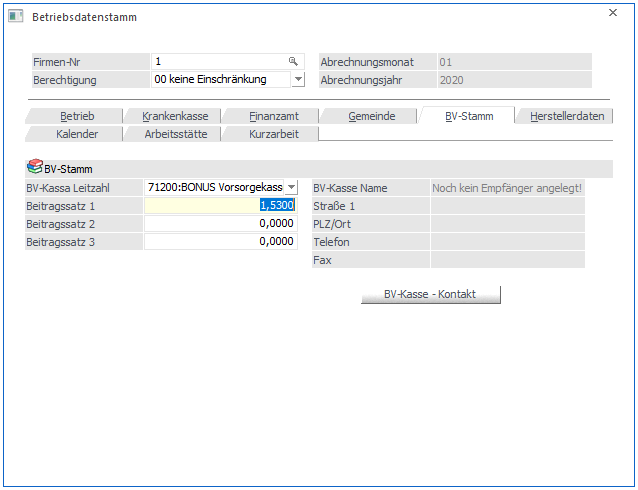The width and height of the screenshot is (638, 490).
Task: Open the Berechtigung dropdown
Action: pos(297,80)
